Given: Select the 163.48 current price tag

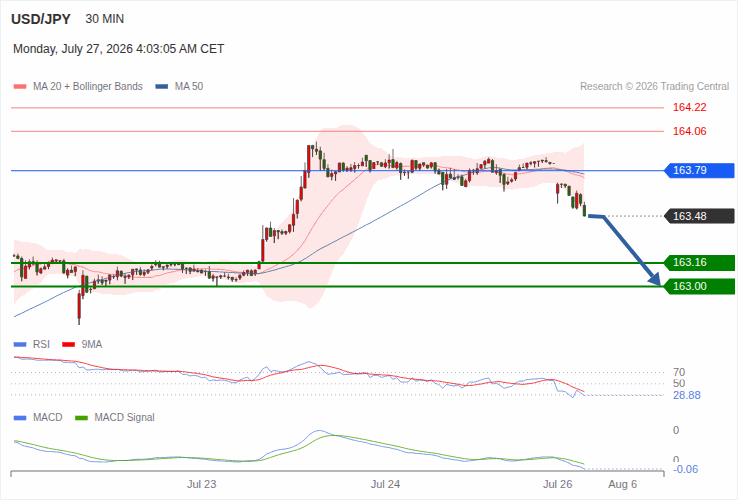Looking at the screenshot, I should click(699, 216).
